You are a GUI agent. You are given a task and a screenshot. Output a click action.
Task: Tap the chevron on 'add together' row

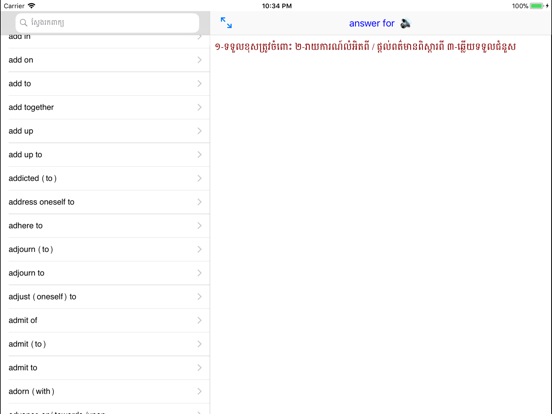point(200,107)
